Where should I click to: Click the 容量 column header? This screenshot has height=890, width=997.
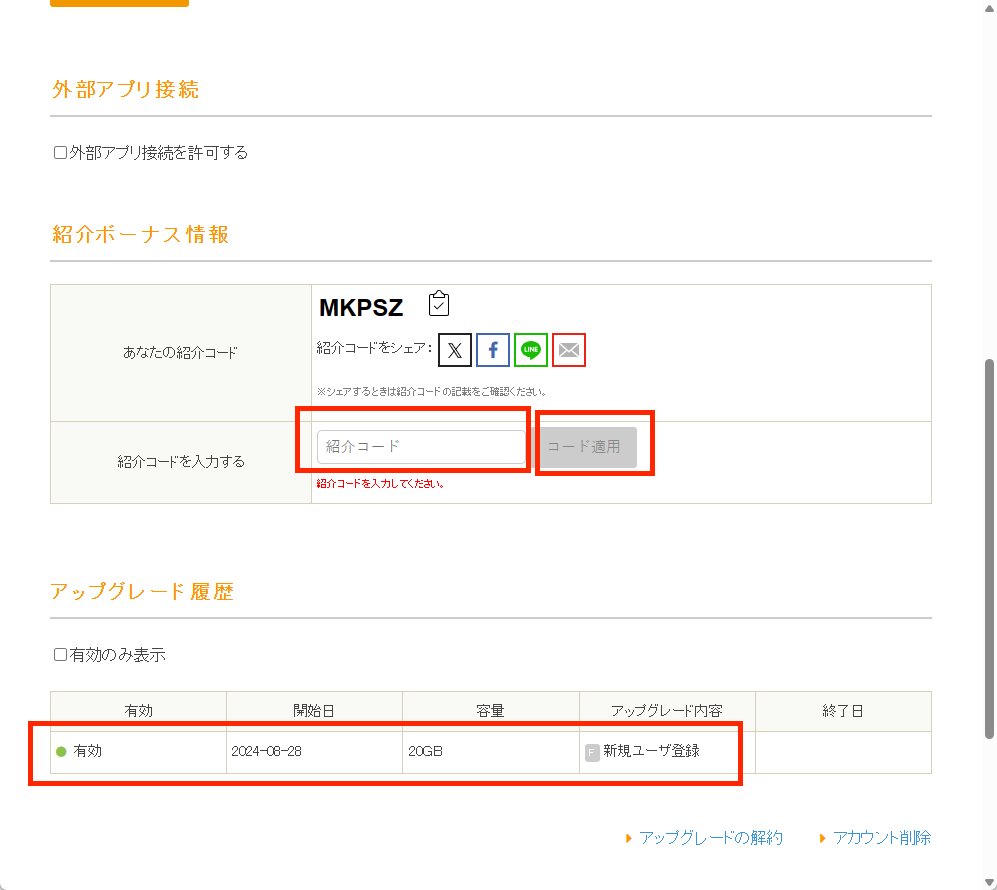click(491, 711)
